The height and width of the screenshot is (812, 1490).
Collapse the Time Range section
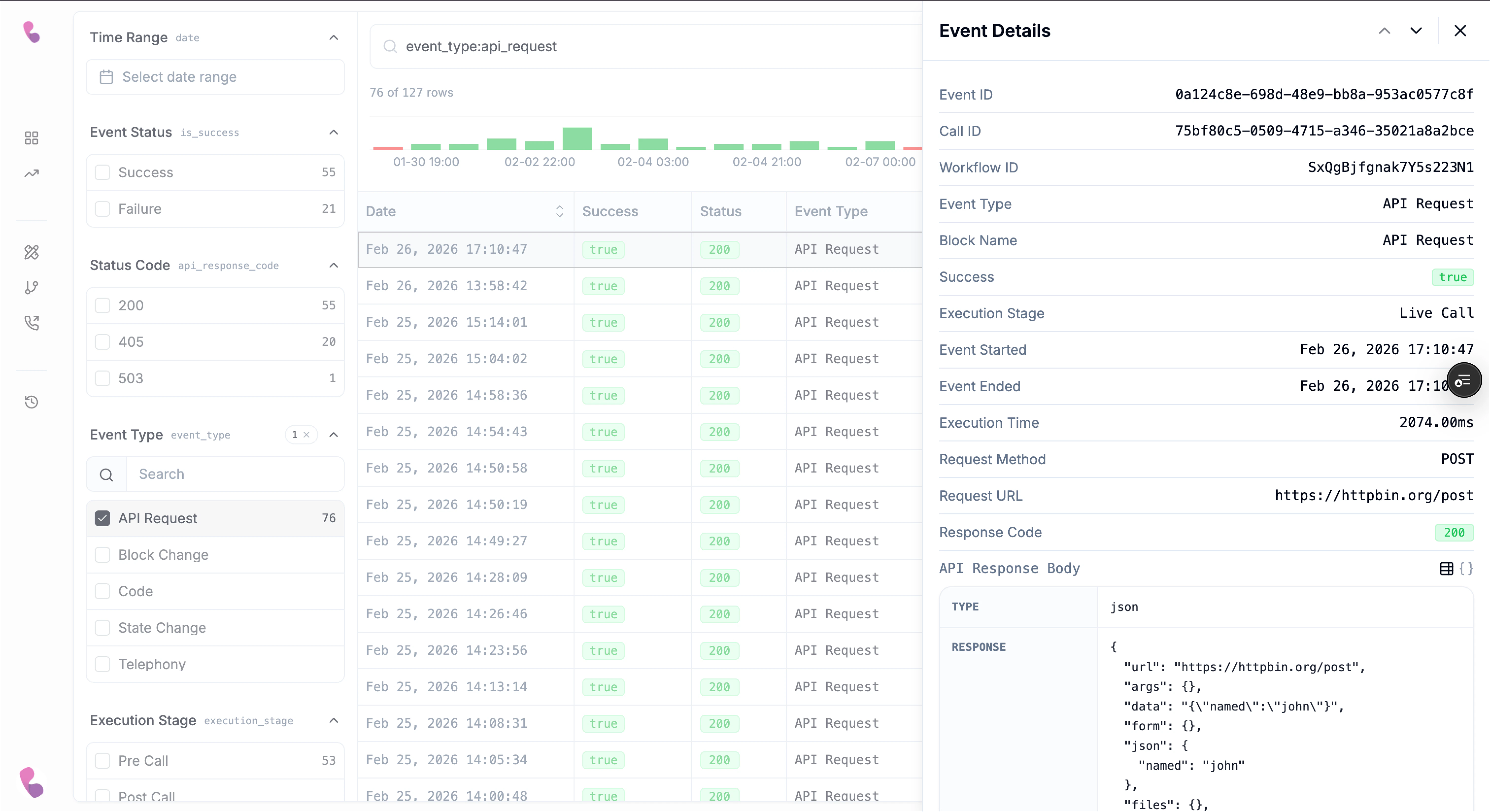tap(334, 38)
